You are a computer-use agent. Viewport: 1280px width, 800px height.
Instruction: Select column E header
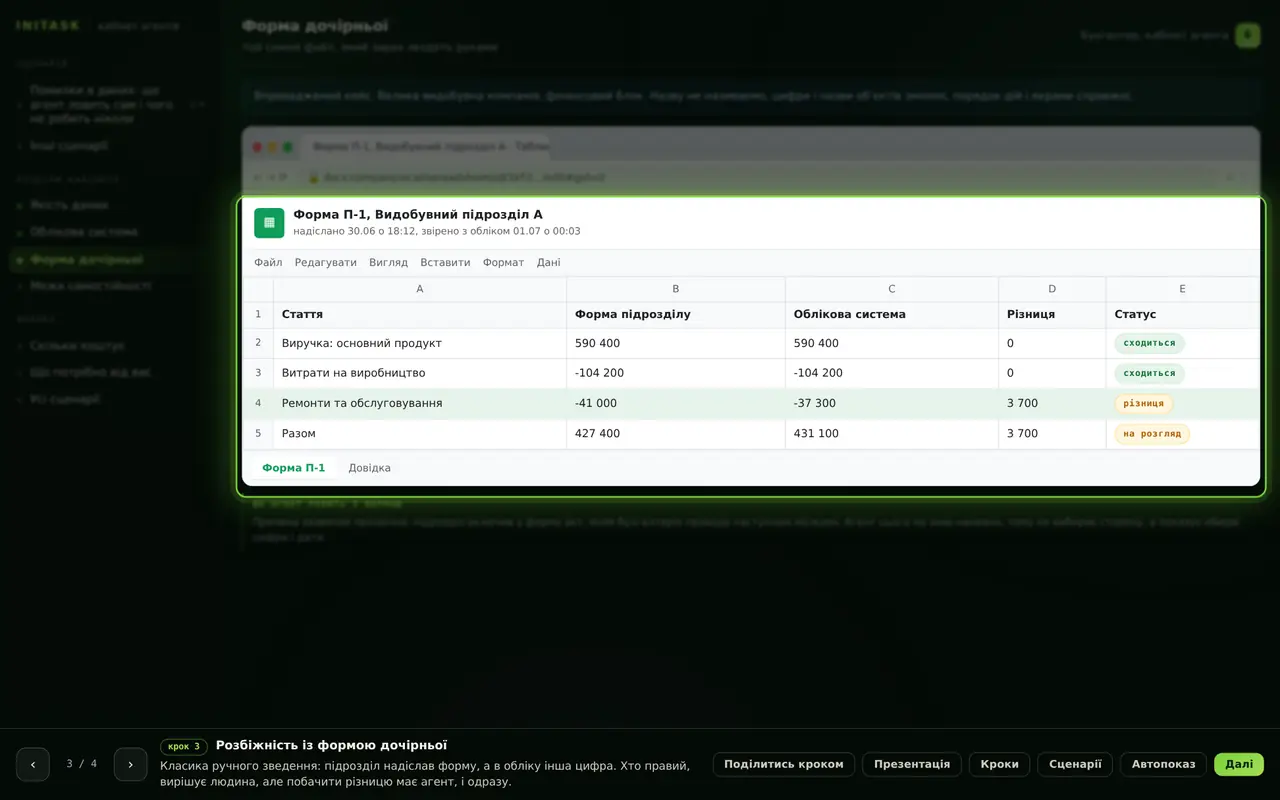(1182, 289)
